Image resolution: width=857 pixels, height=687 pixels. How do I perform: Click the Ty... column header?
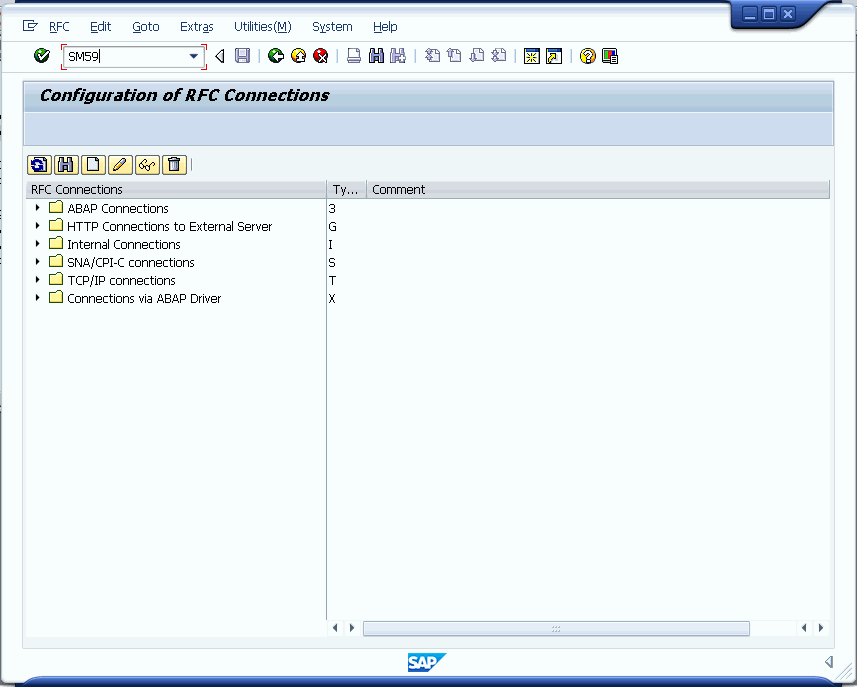(x=347, y=190)
